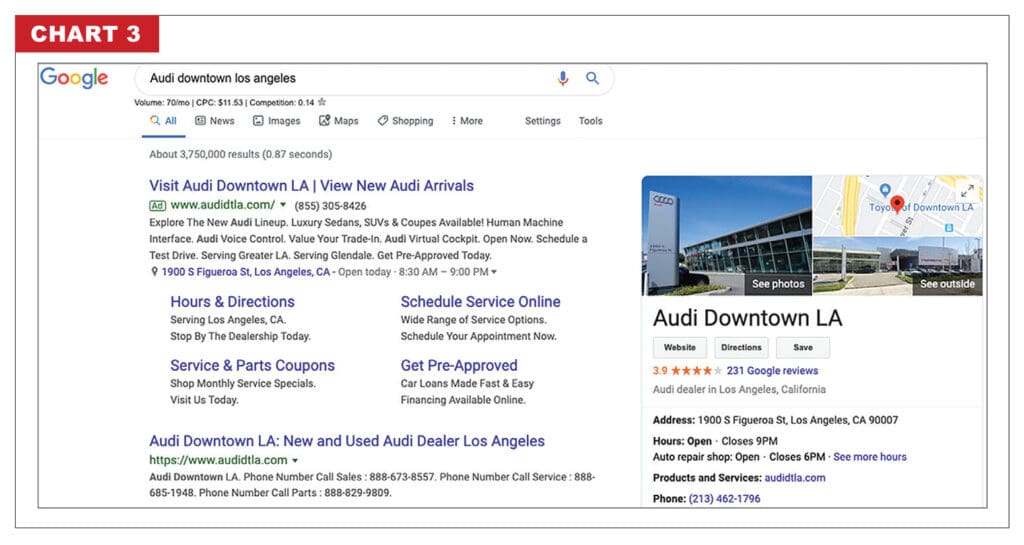Star the keyword next to Competition

pos(322,102)
